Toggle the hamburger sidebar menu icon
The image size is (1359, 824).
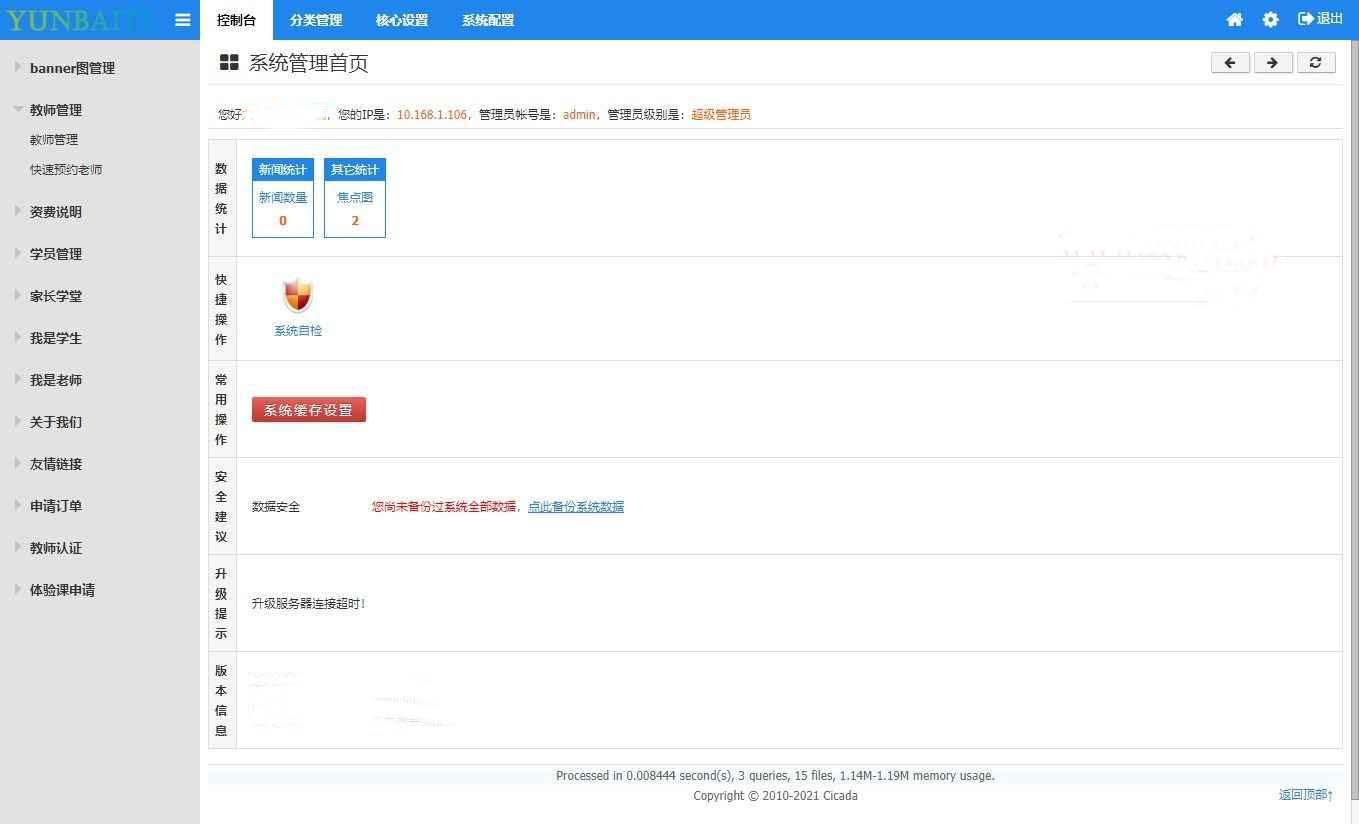coord(182,20)
